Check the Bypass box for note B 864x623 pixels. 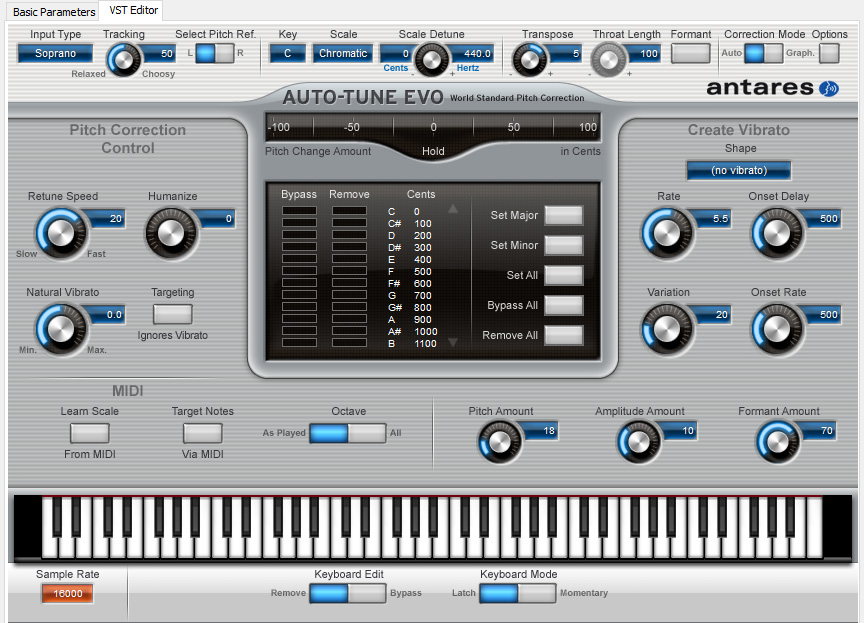pyautogui.click(x=299, y=343)
